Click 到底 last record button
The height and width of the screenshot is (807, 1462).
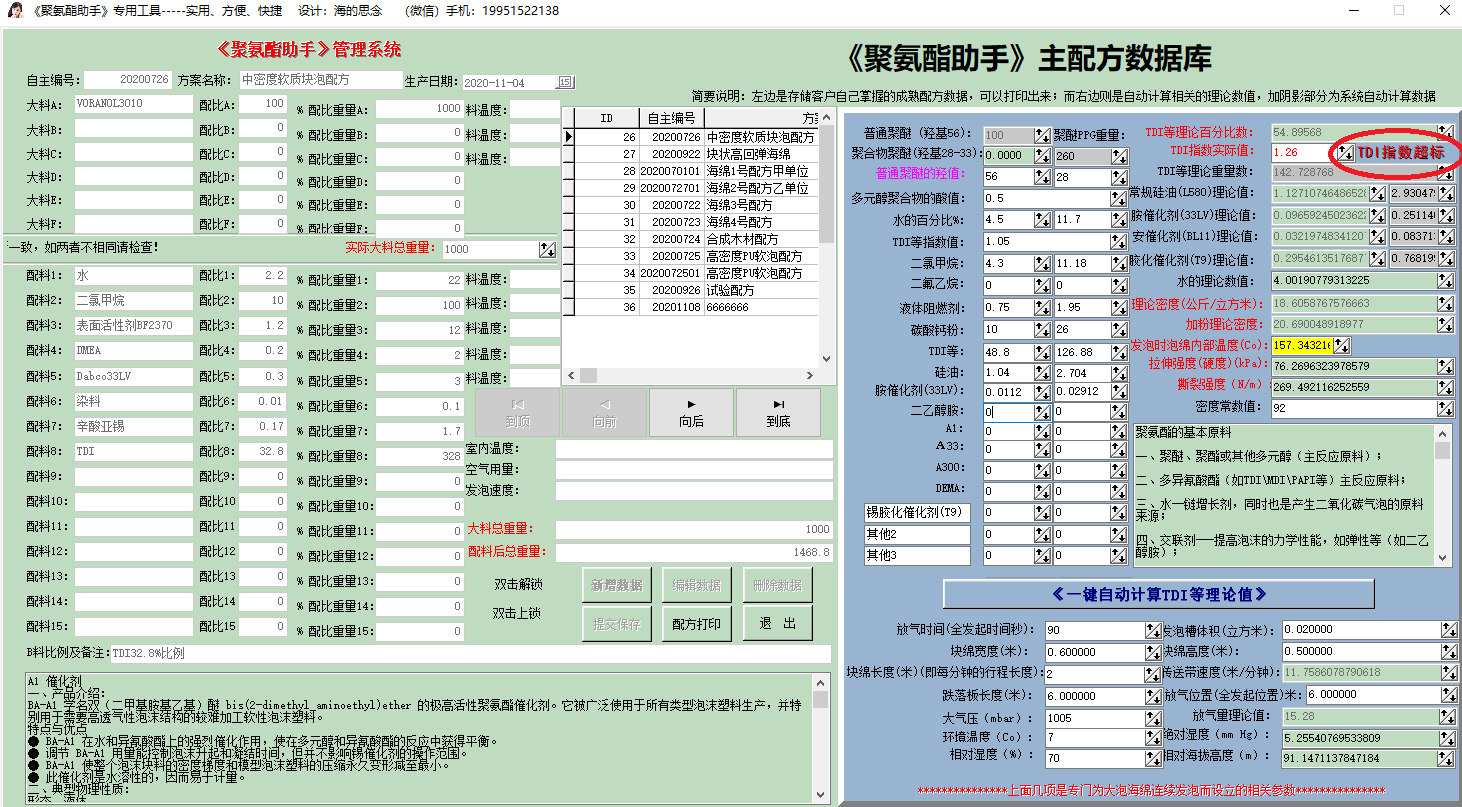[x=778, y=413]
